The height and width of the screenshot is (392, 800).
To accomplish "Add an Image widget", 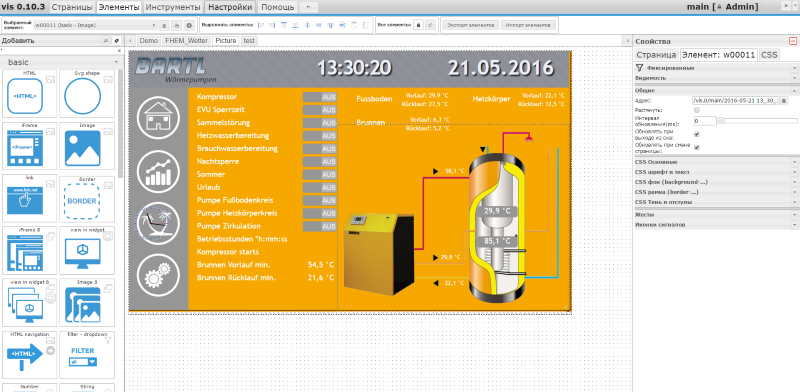I will (x=87, y=146).
